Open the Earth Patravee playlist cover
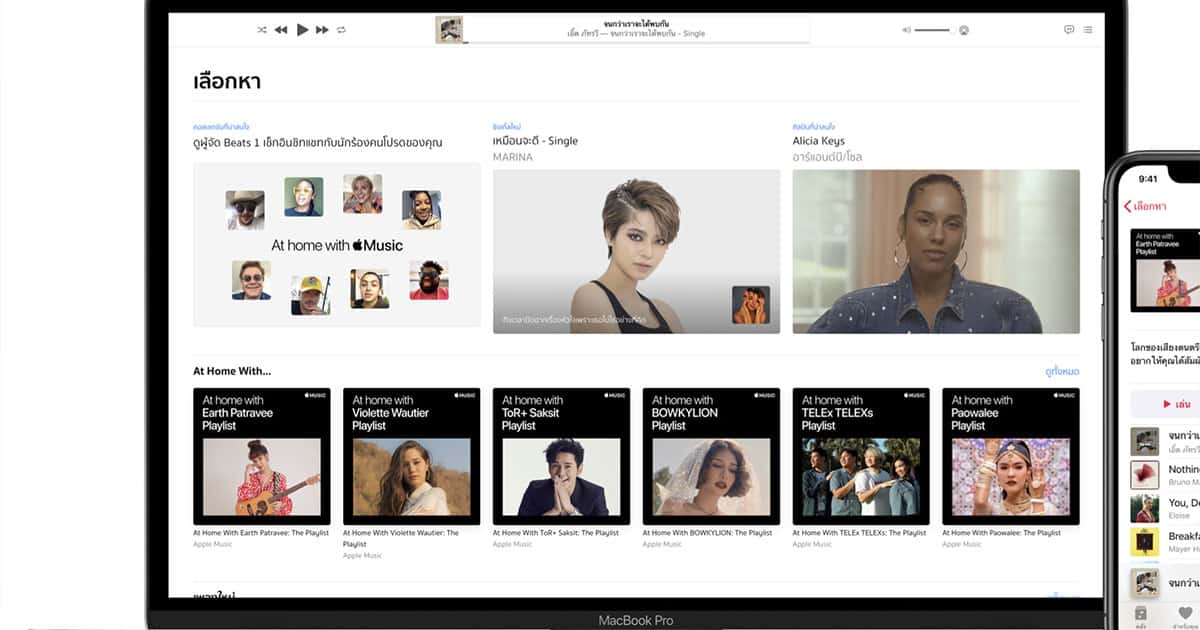 tap(262, 456)
